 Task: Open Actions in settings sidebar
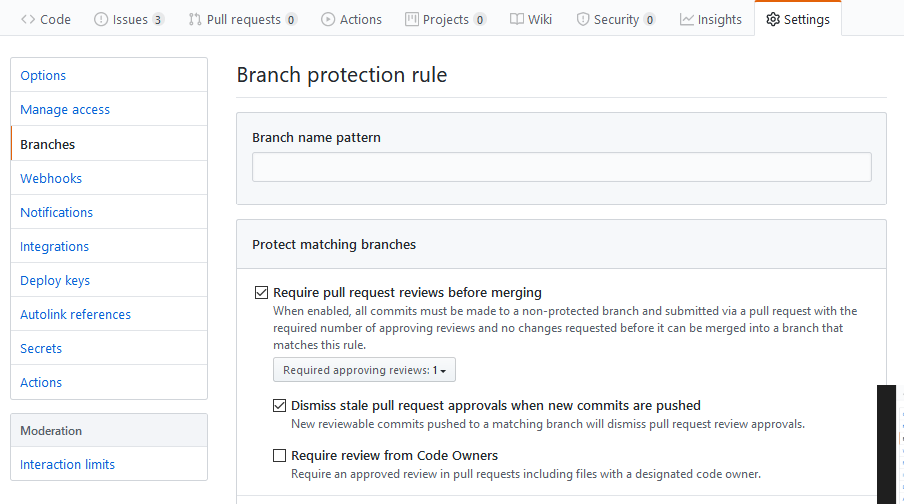(x=109, y=382)
